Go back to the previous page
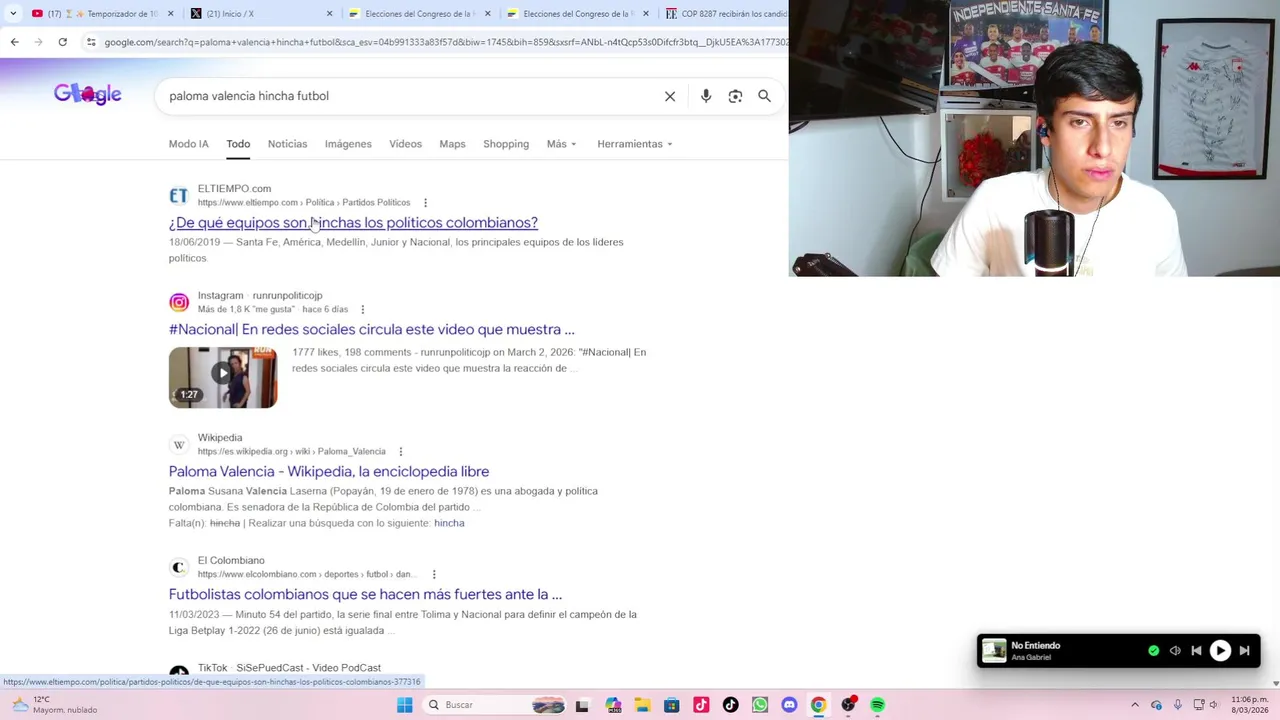Screen dimensions: 1280x720 (x=14, y=42)
